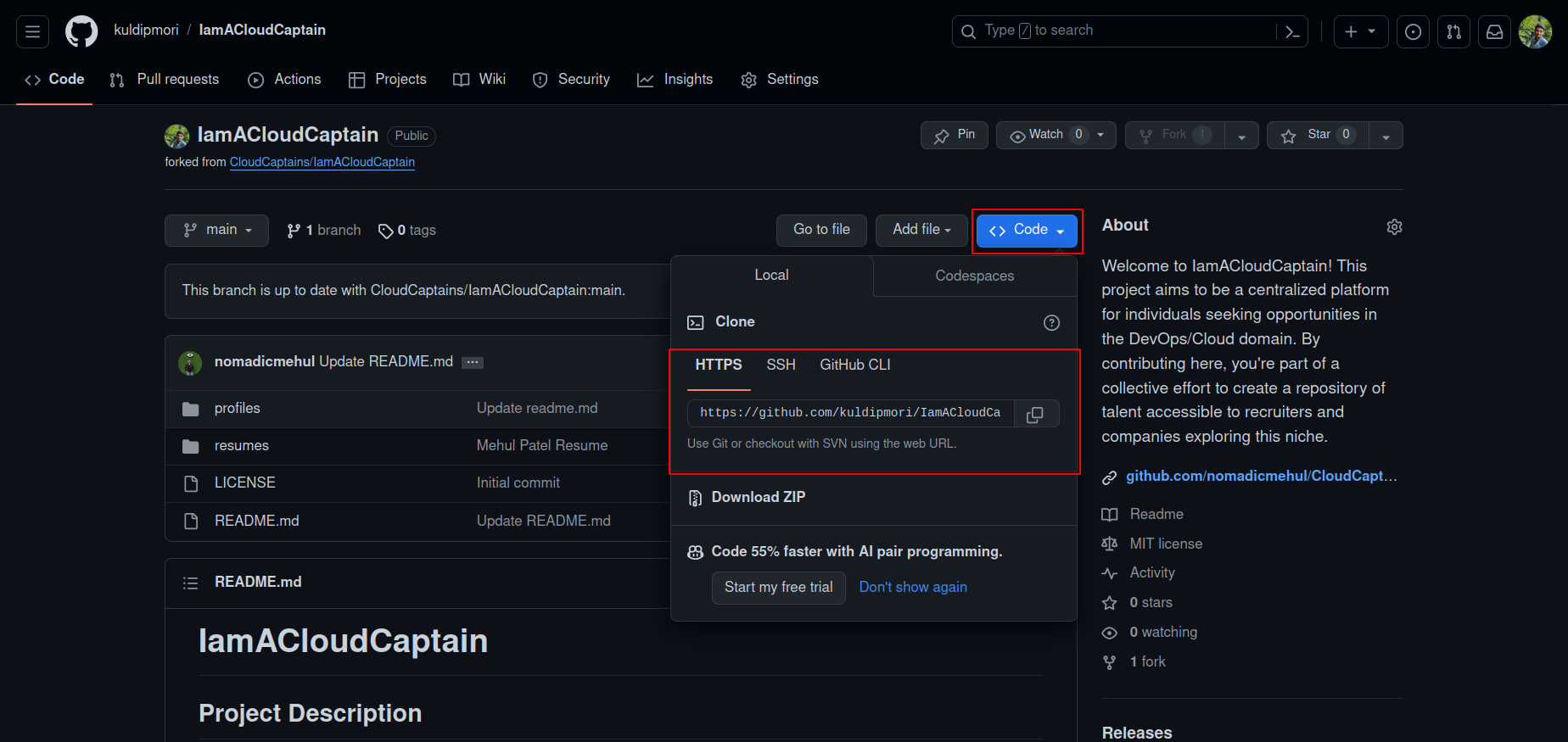Open the Insights tab
Viewport: 1568px width, 742px height.
click(675, 80)
